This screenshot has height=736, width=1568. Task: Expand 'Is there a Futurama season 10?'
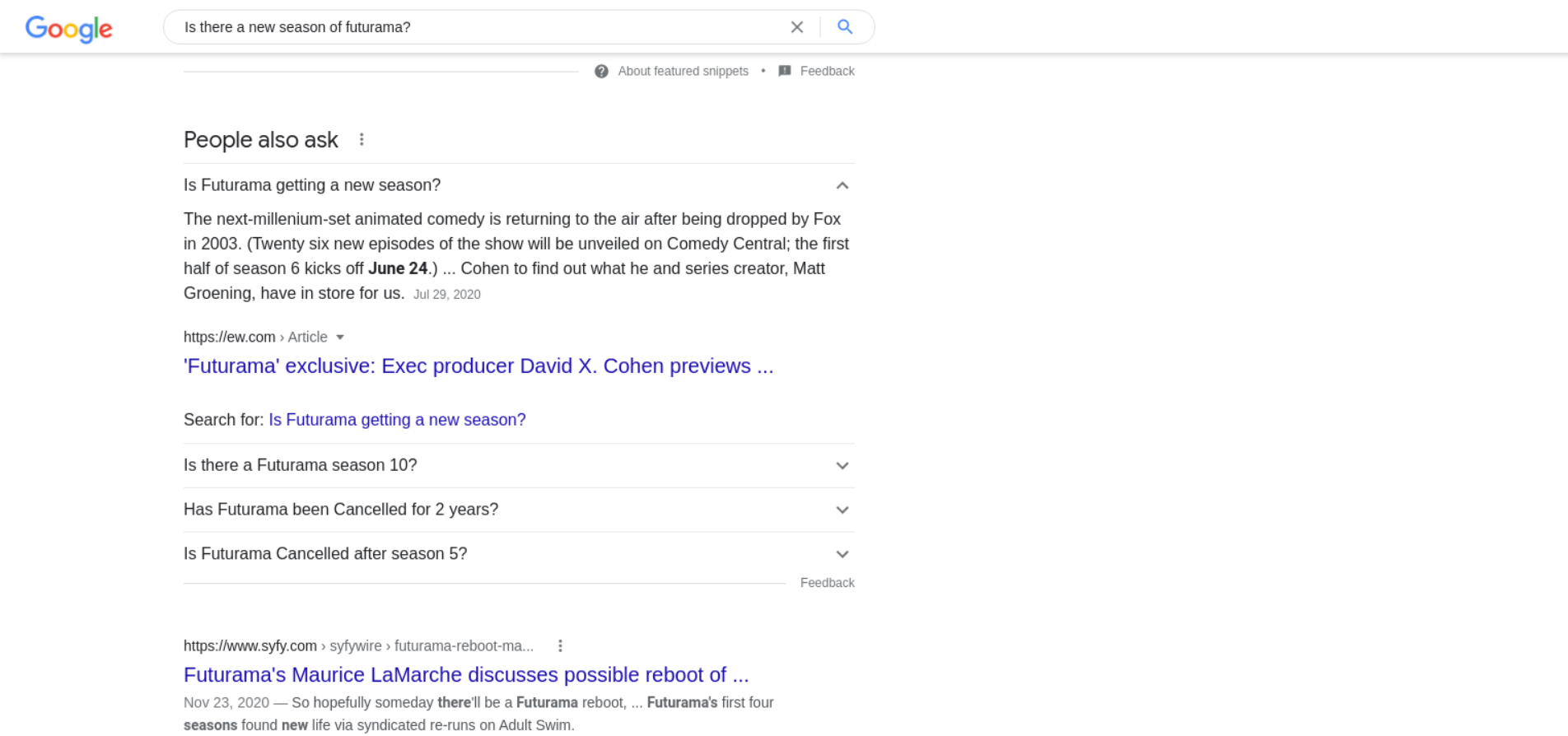coord(519,465)
